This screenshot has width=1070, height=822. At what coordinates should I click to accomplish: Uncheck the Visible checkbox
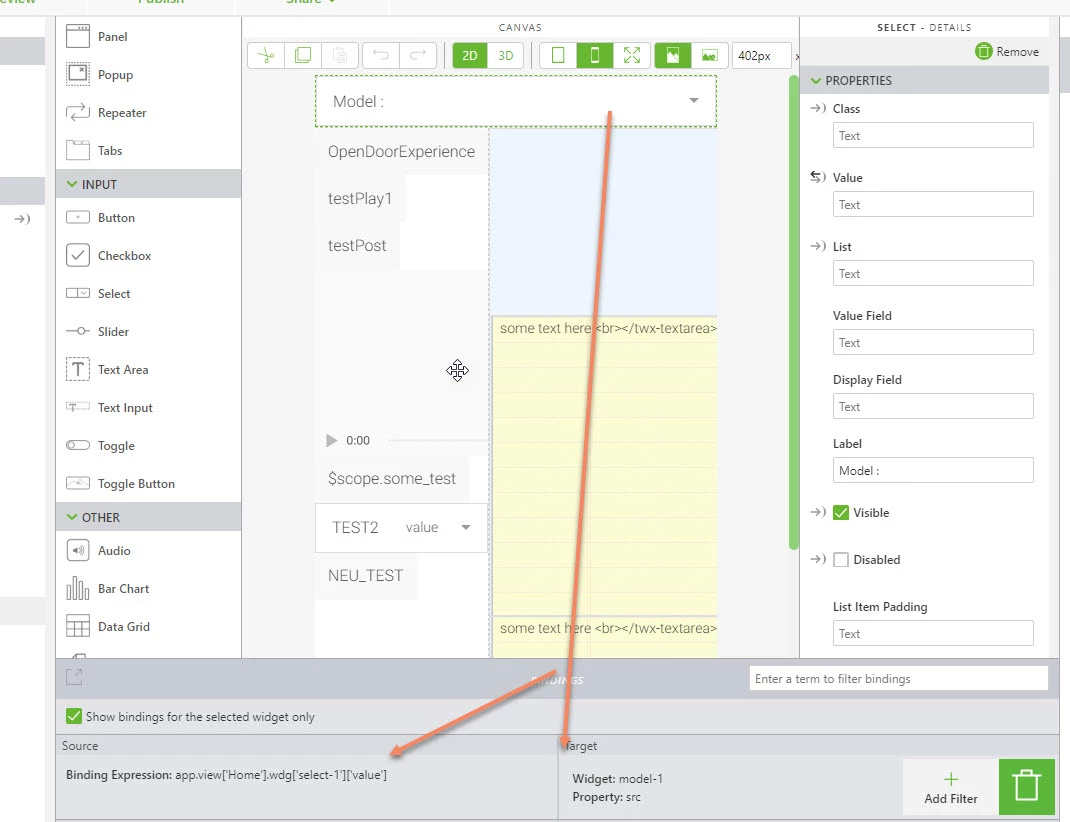tap(841, 512)
